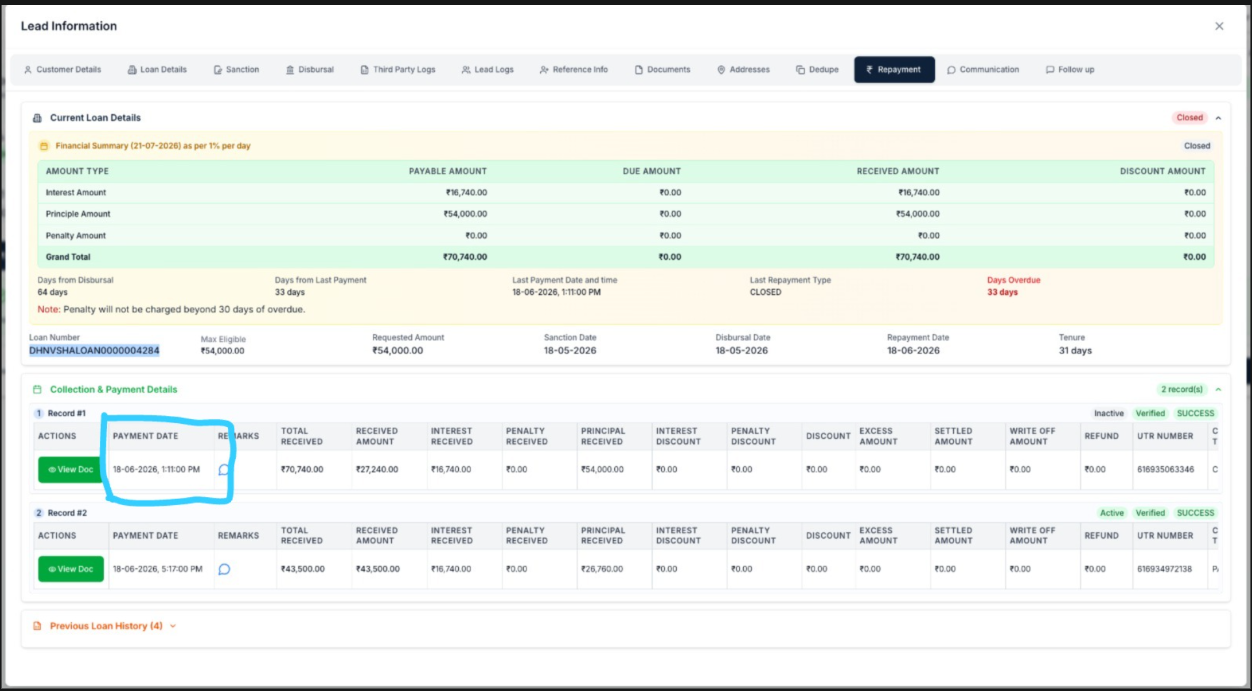Open the Communication tab
Image resolution: width=1252 pixels, height=691 pixels.
coord(984,70)
